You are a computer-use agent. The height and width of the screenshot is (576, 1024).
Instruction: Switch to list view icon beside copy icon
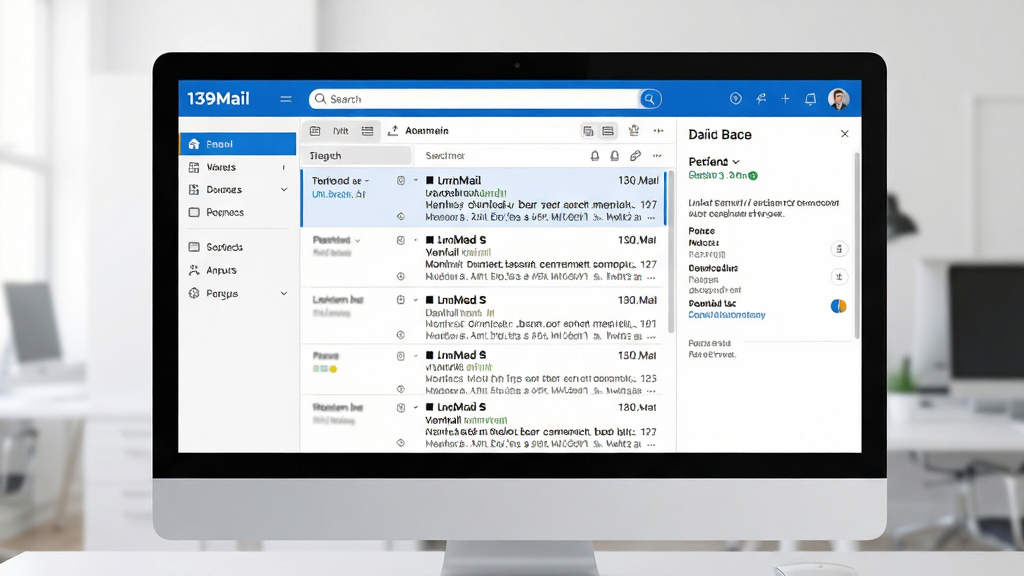coord(608,131)
